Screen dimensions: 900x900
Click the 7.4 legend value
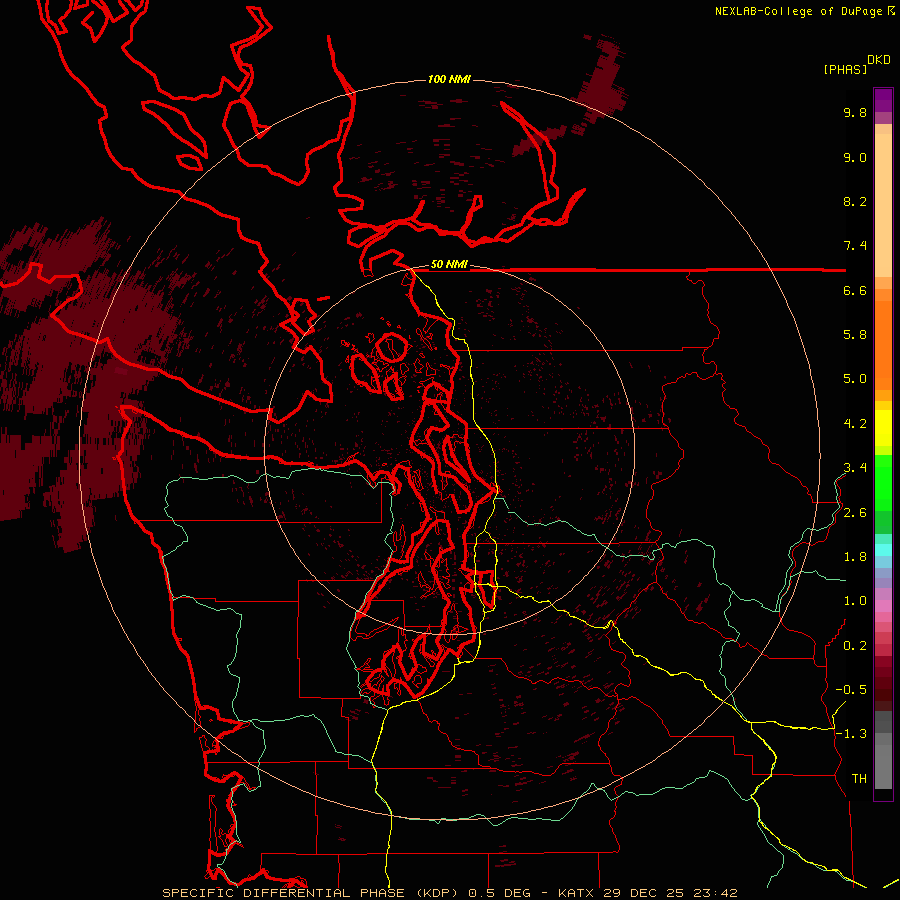pyautogui.click(x=855, y=246)
